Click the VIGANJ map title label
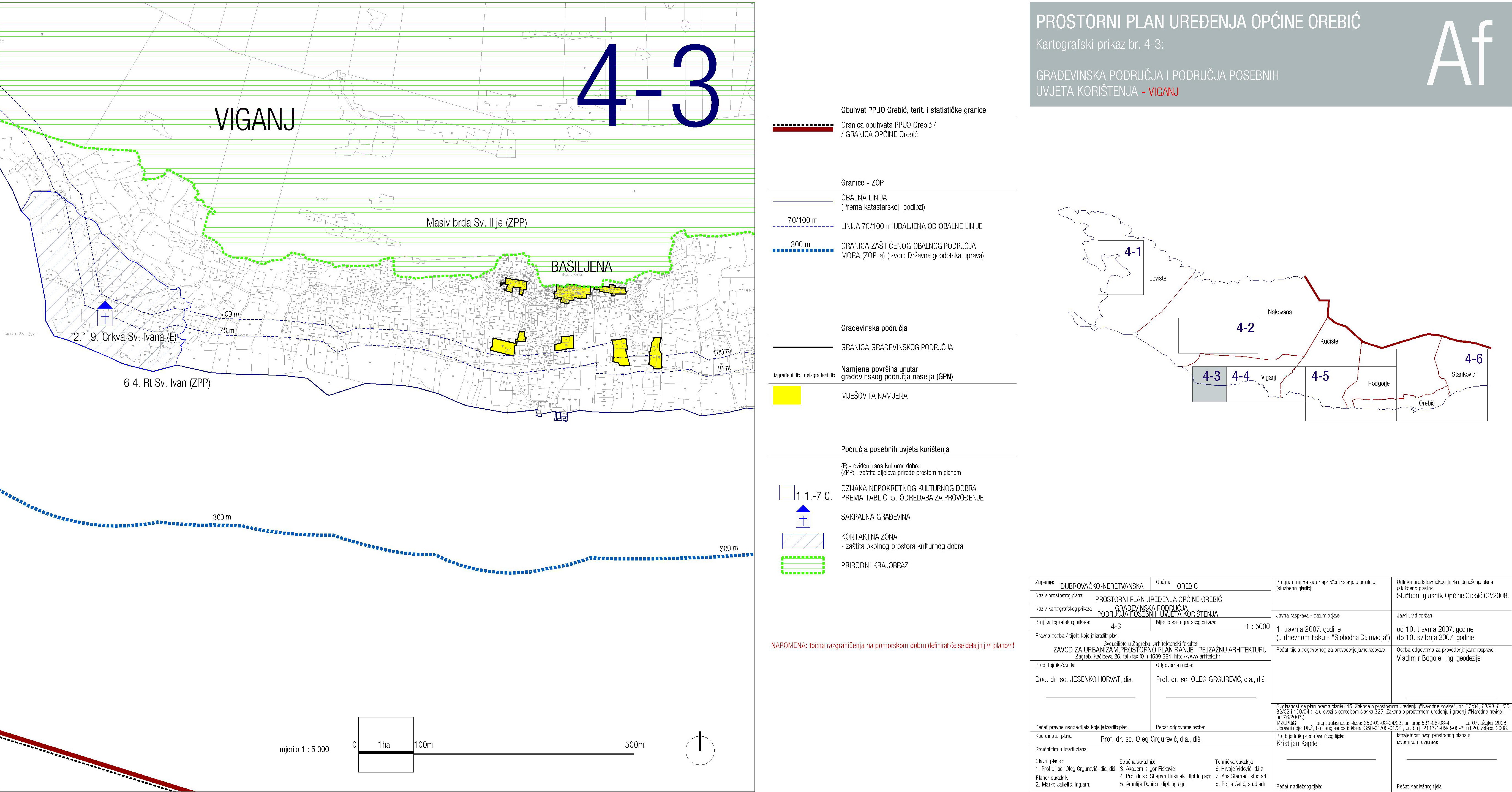The width and height of the screenshot is (1512, 792). 255,120
